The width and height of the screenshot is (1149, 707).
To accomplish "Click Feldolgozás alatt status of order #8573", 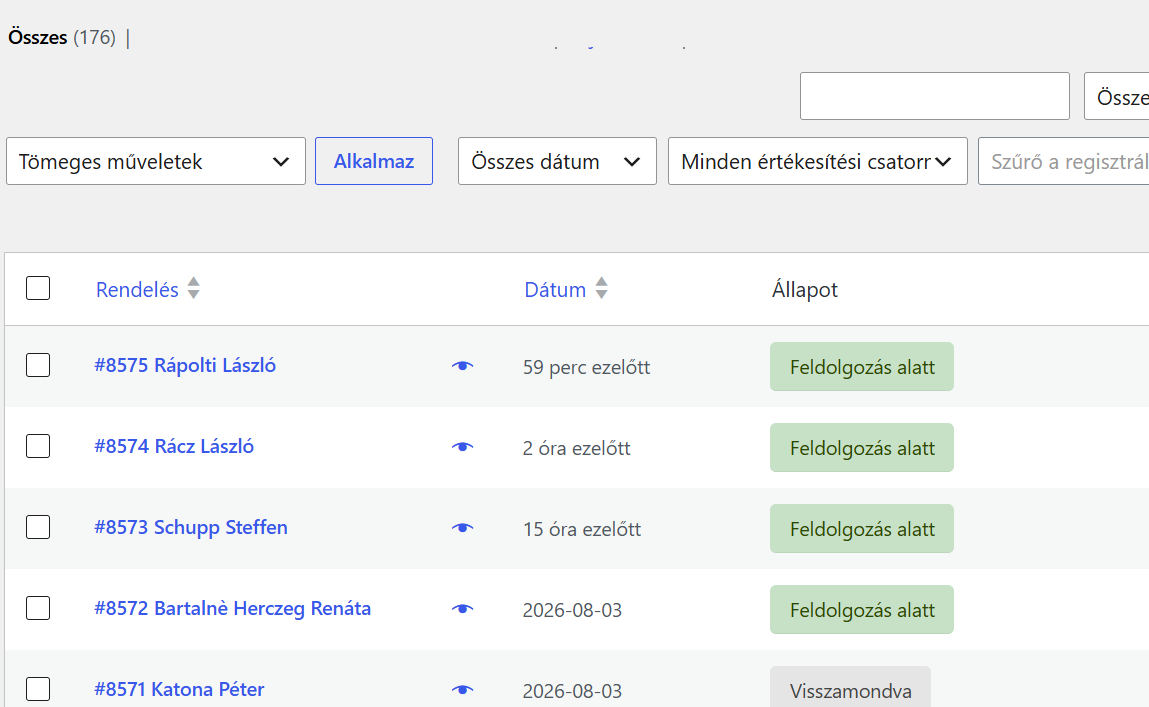I will coord(862,528).
